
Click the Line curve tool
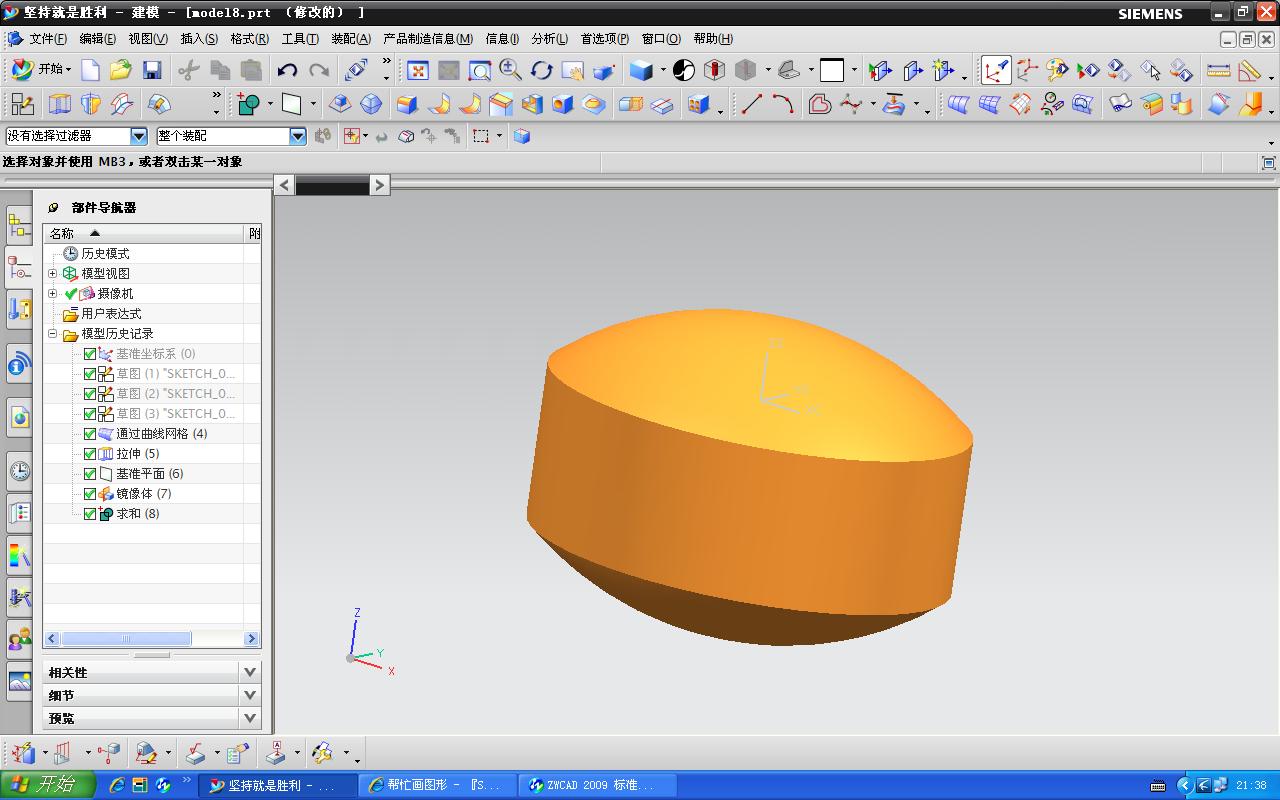pyautogui.click(x=752, y=104)
